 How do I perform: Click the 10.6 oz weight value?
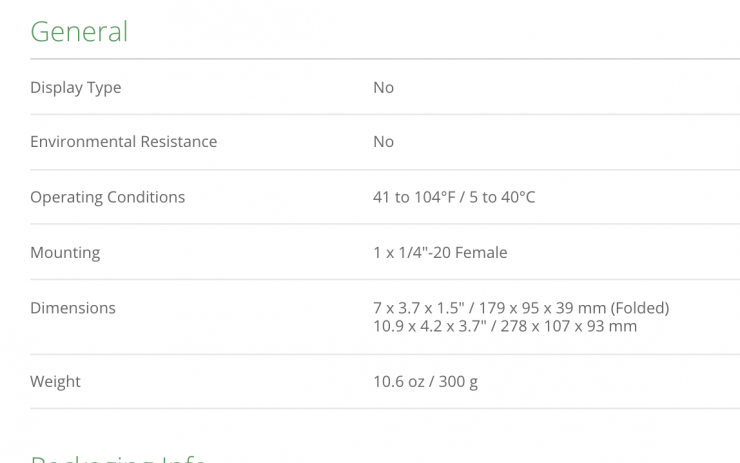(x=397, y=382)
